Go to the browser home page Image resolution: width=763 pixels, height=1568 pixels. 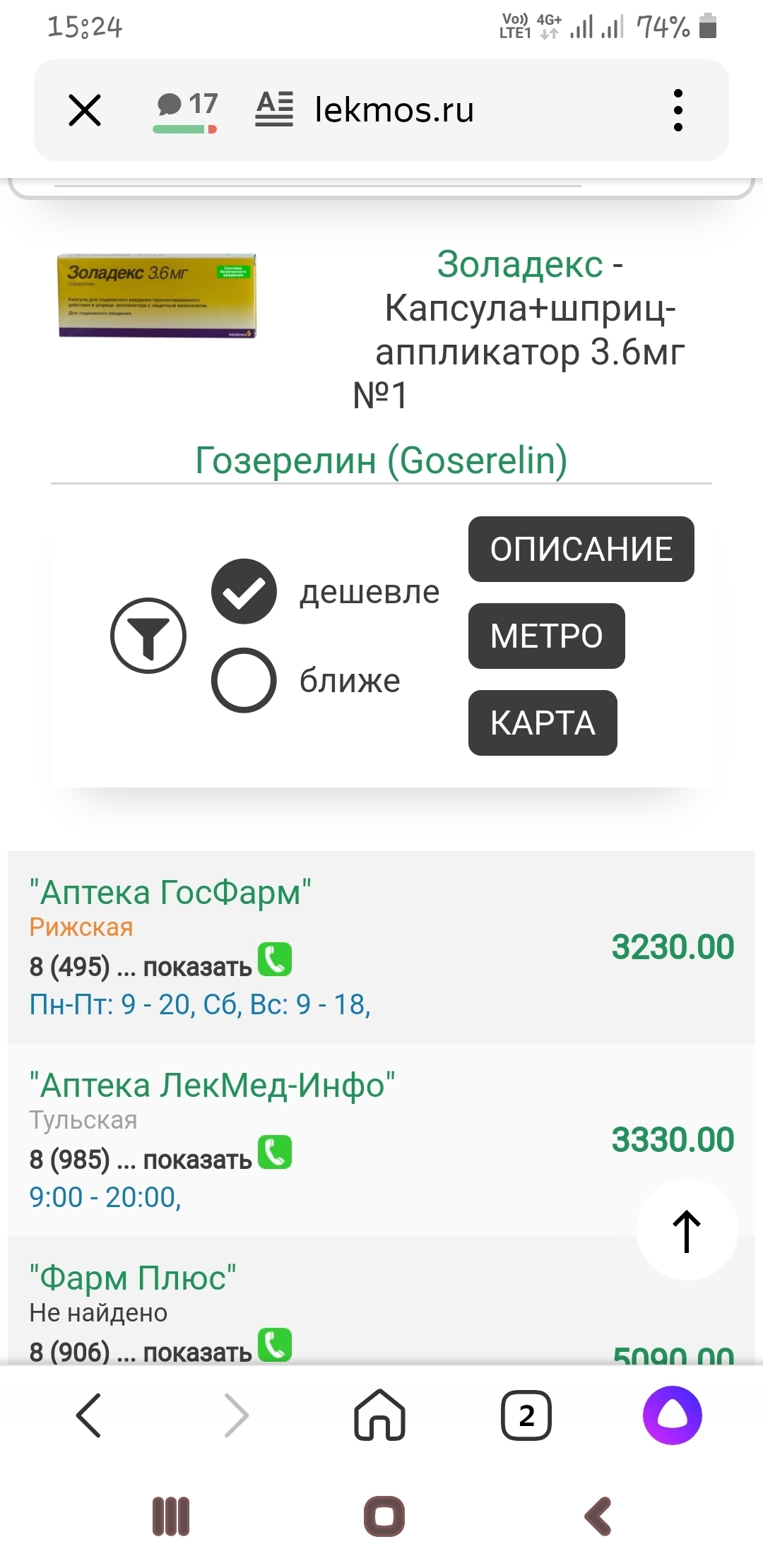pos(379,1415)
